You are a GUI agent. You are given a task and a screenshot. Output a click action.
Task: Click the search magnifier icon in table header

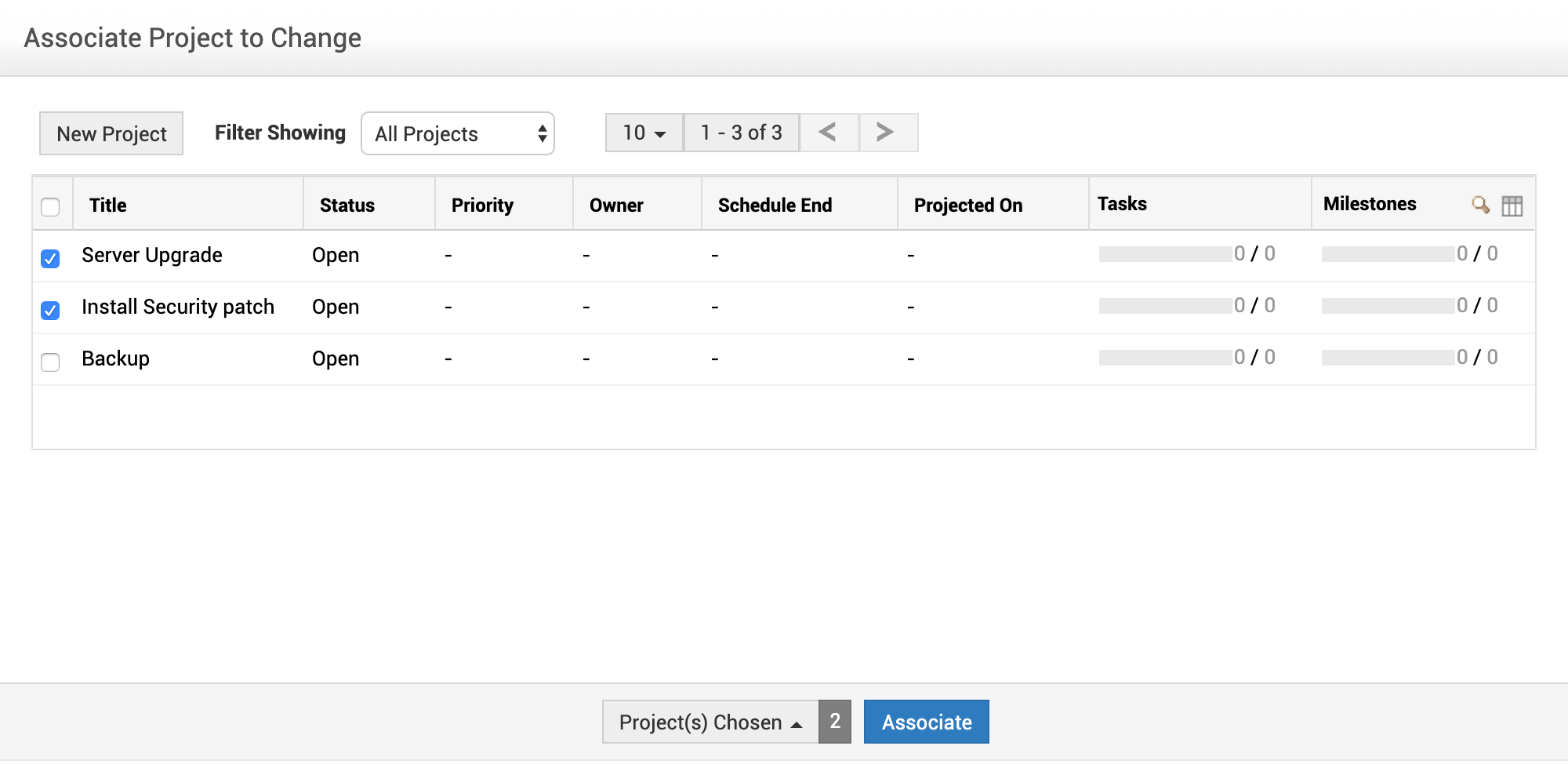tap(1480, 205)
